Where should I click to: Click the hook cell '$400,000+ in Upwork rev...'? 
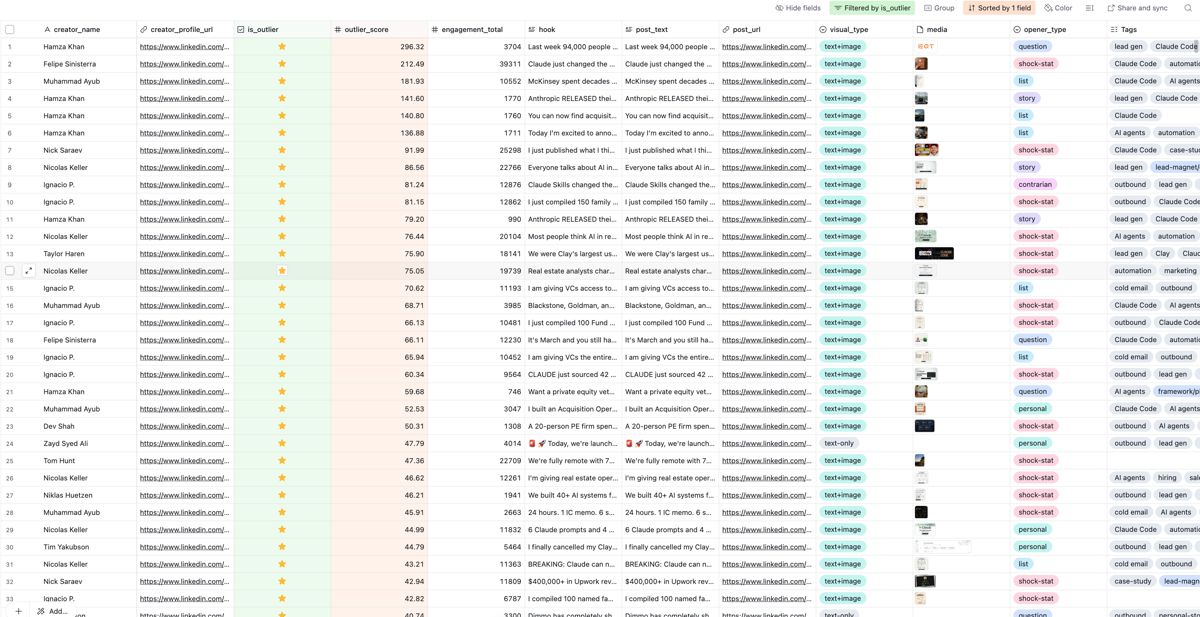click(x=573, y=581)
